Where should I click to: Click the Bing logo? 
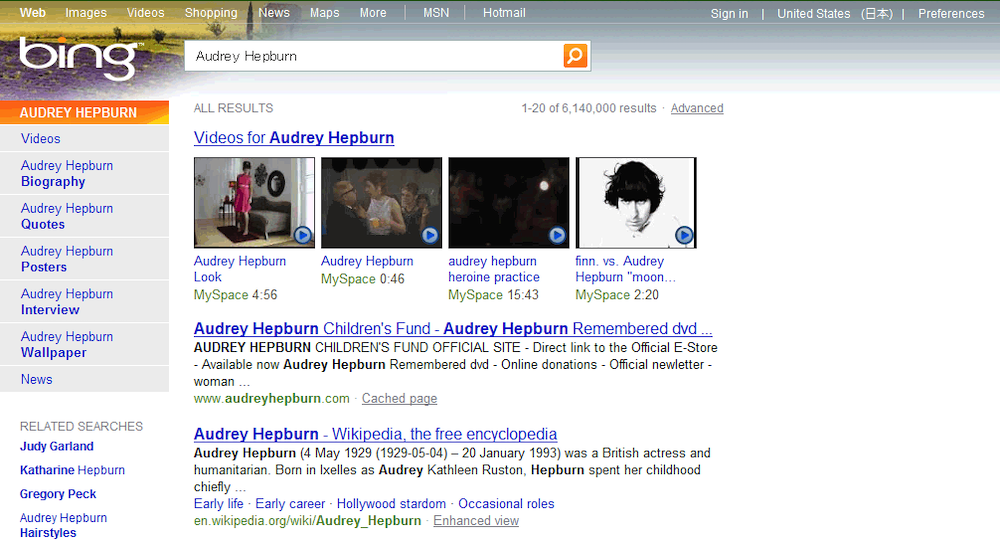[78, 58]
